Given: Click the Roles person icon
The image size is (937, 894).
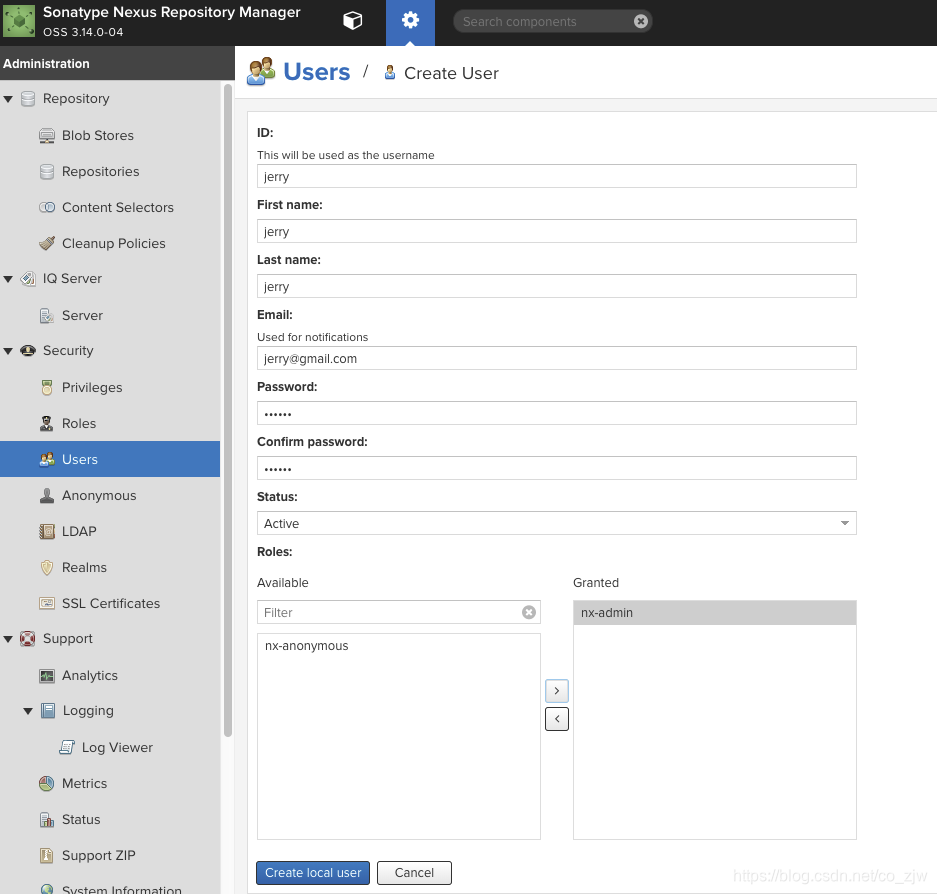Looking at the screenshot, I should (x=47, y=423).
